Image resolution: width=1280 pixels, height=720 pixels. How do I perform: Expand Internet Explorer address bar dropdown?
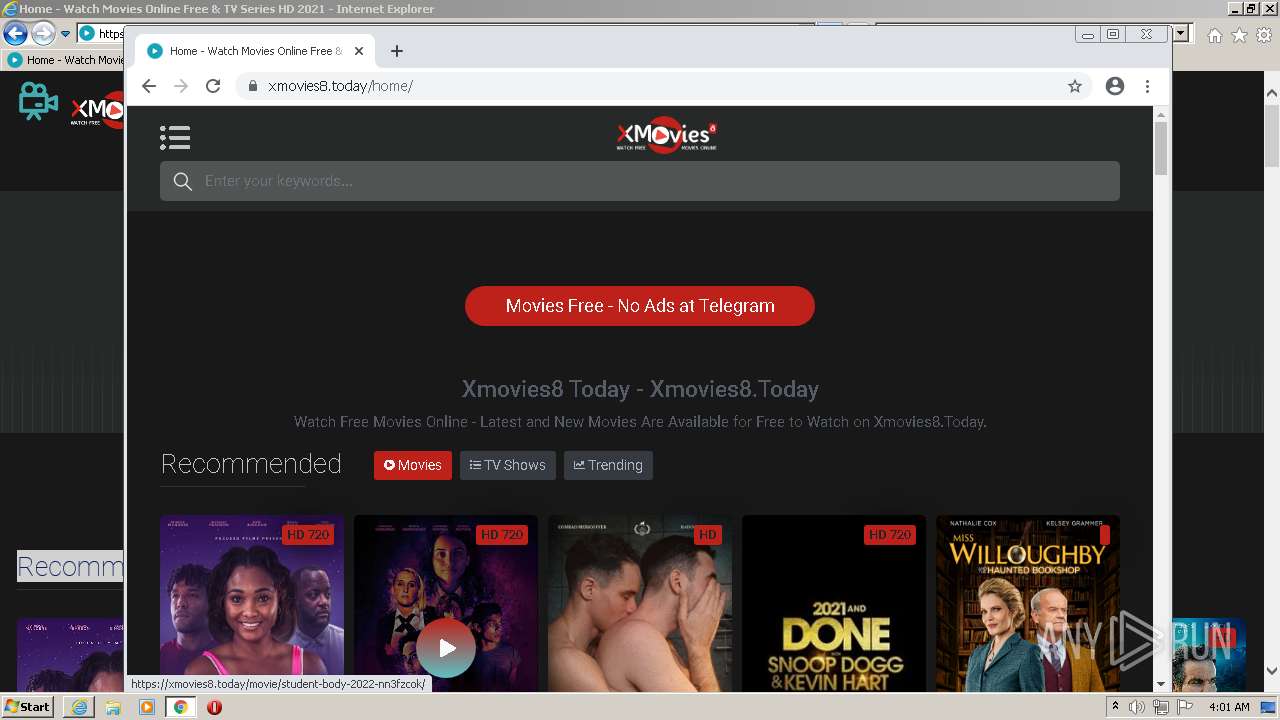tap(1181, 34)
